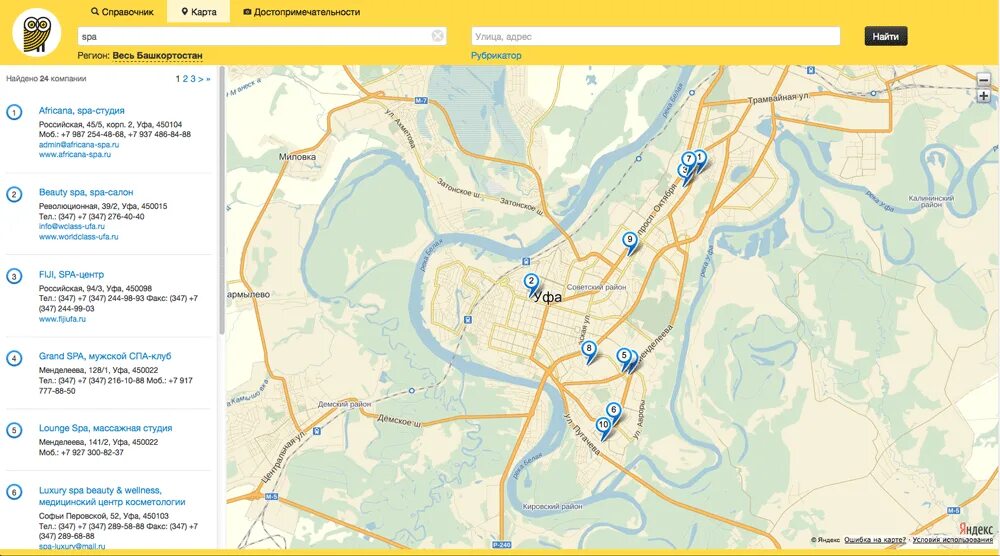1000x556 pixels.
Task: Click address Революционная, 39/2, Уфа
Action: pyautogui.click(x=103, y=206)
